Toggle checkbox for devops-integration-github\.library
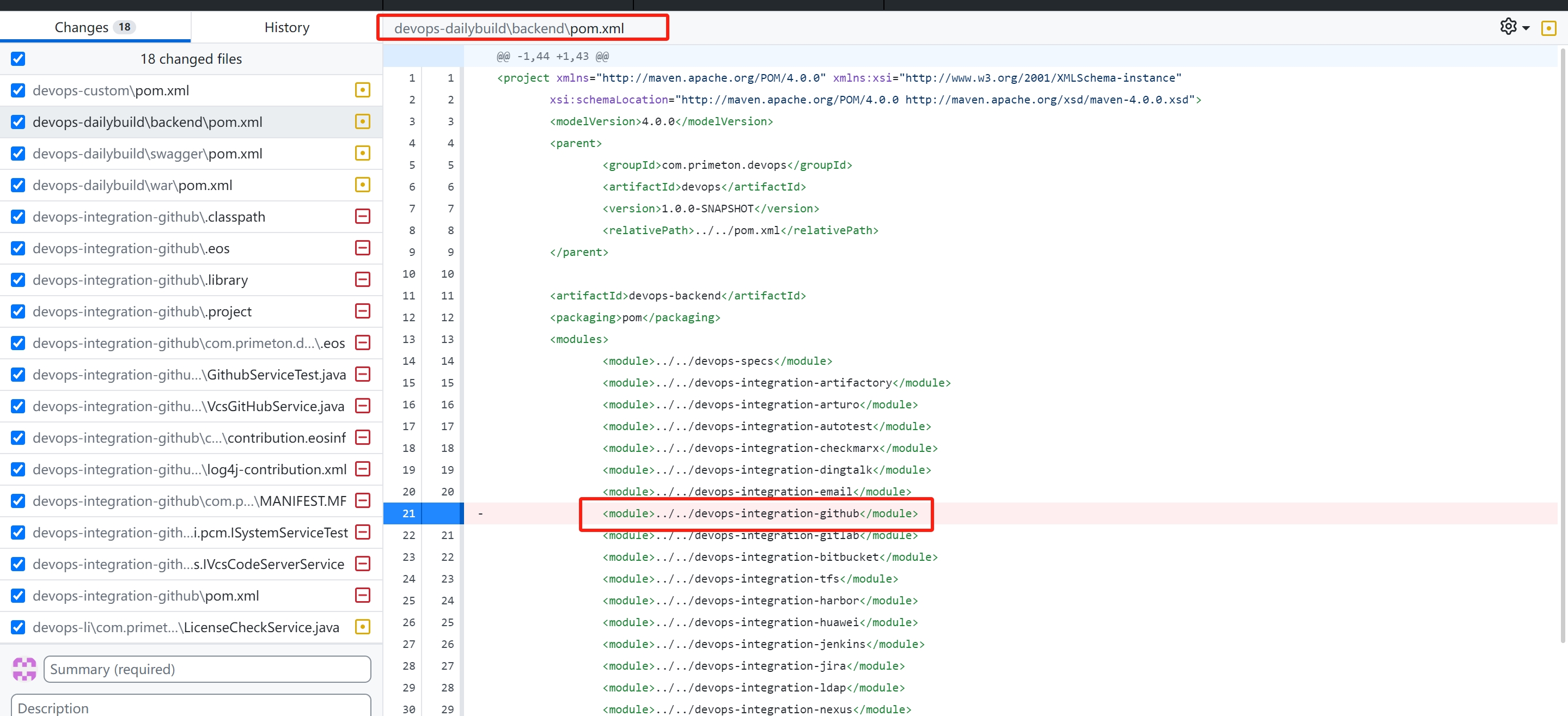 coord(19,280)
